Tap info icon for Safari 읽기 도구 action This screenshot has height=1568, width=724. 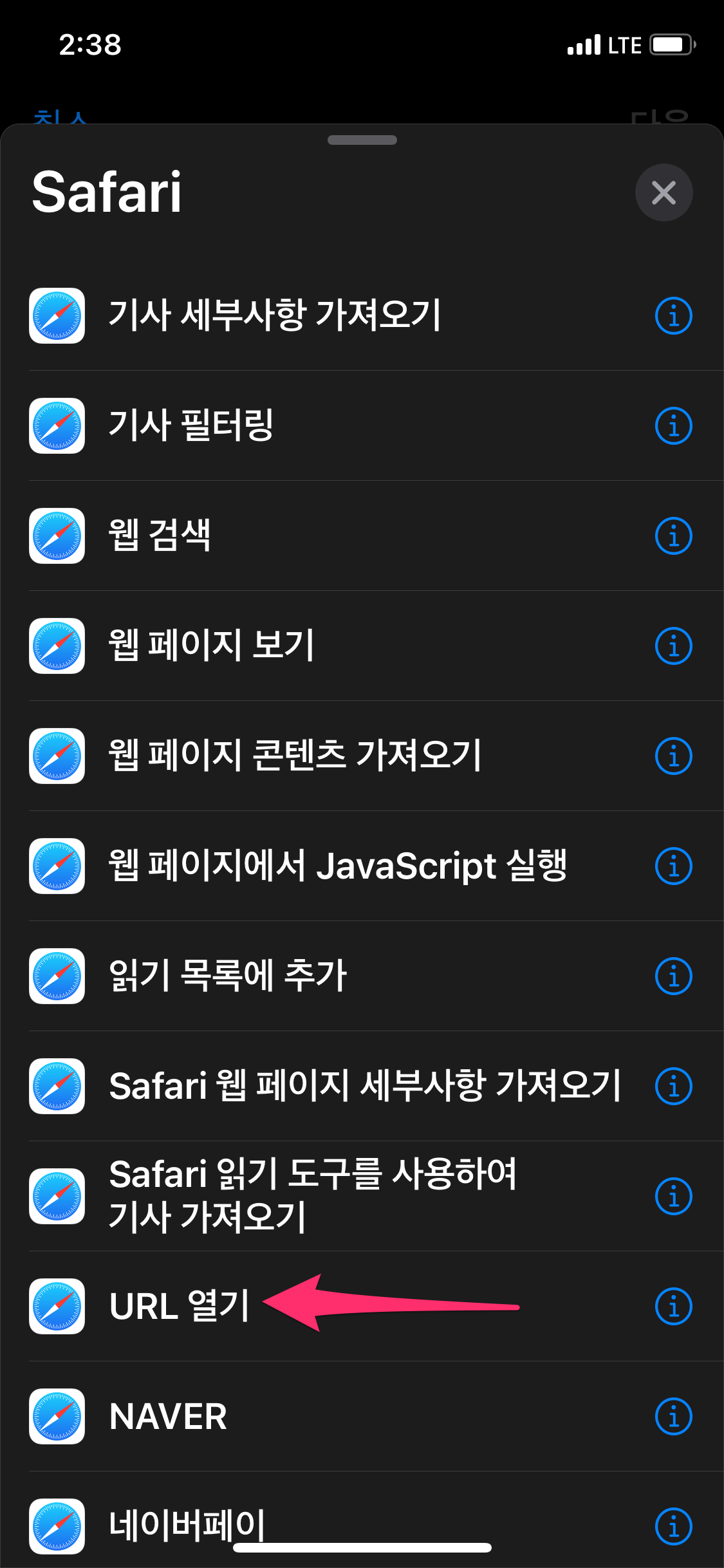(x=673, y=1196)
